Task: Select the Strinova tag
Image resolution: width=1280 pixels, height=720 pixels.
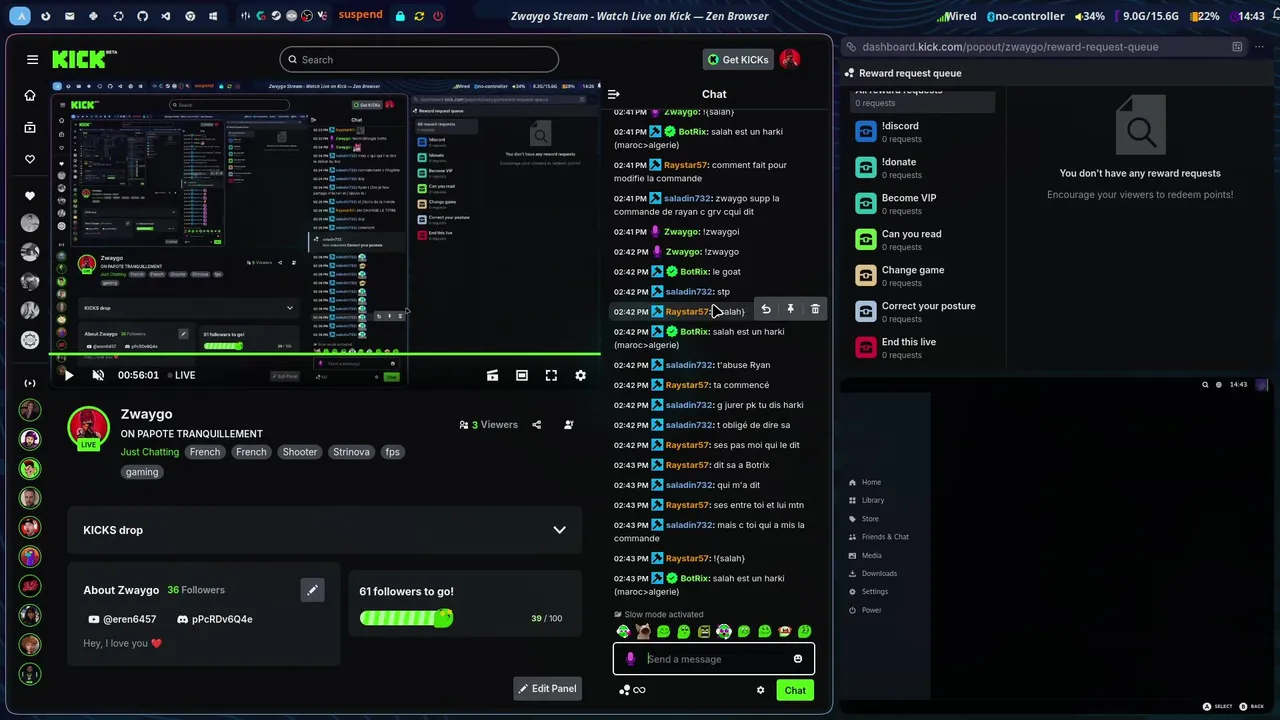Action: 352,452
